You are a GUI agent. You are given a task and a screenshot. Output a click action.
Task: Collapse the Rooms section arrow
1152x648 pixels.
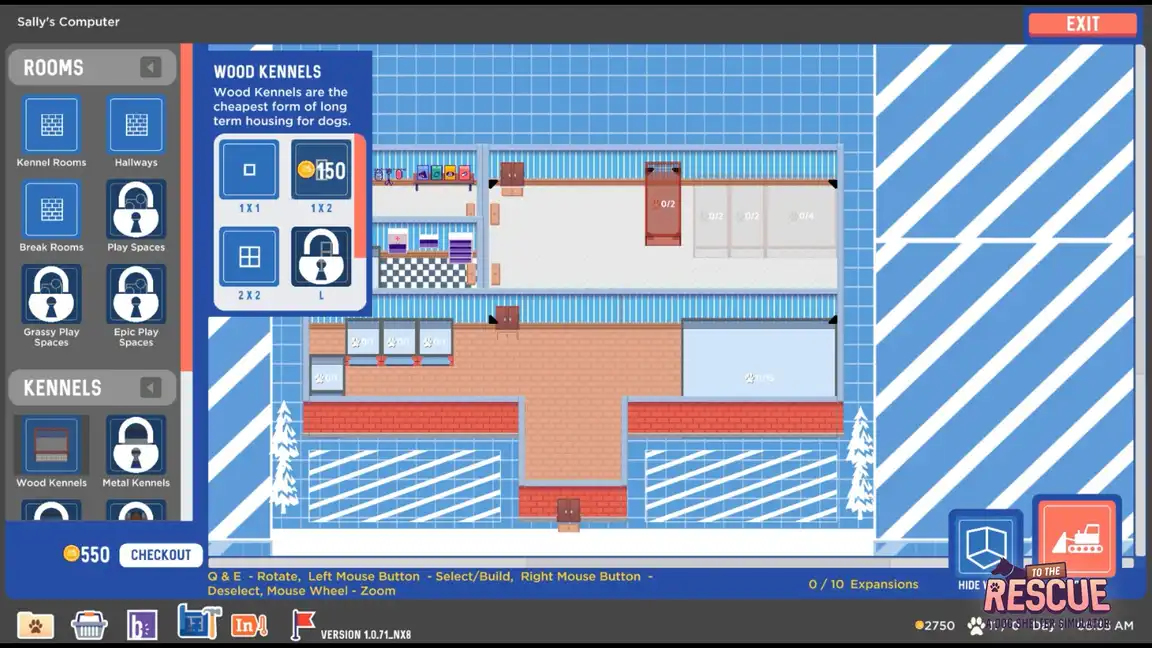click(x=150, y=68)
